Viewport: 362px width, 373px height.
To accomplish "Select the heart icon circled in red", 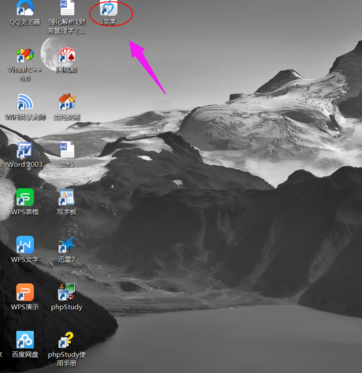I will coord(109,8).
